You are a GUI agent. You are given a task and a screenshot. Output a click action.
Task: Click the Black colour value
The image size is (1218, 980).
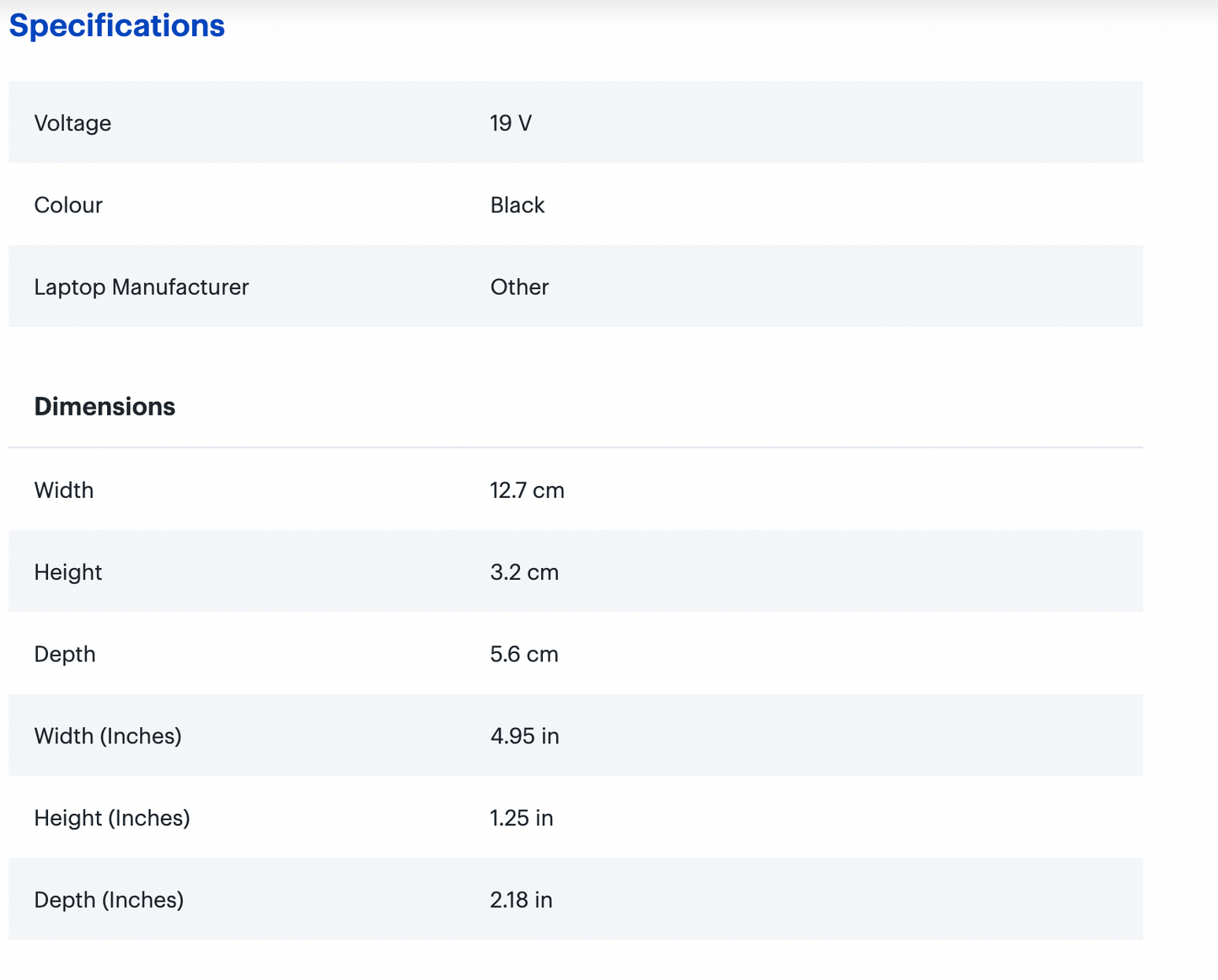(x=517, y=205)
